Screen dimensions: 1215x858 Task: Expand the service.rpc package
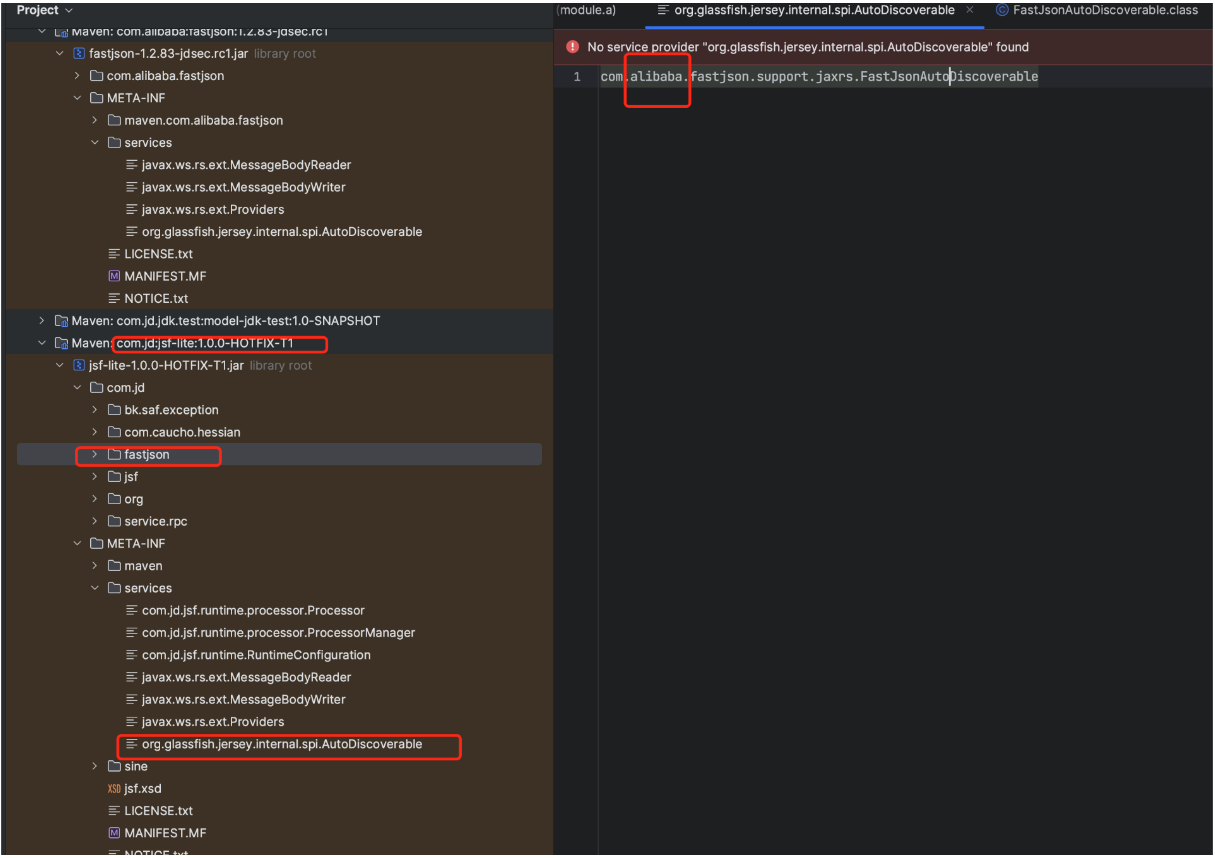pos(95,521)
